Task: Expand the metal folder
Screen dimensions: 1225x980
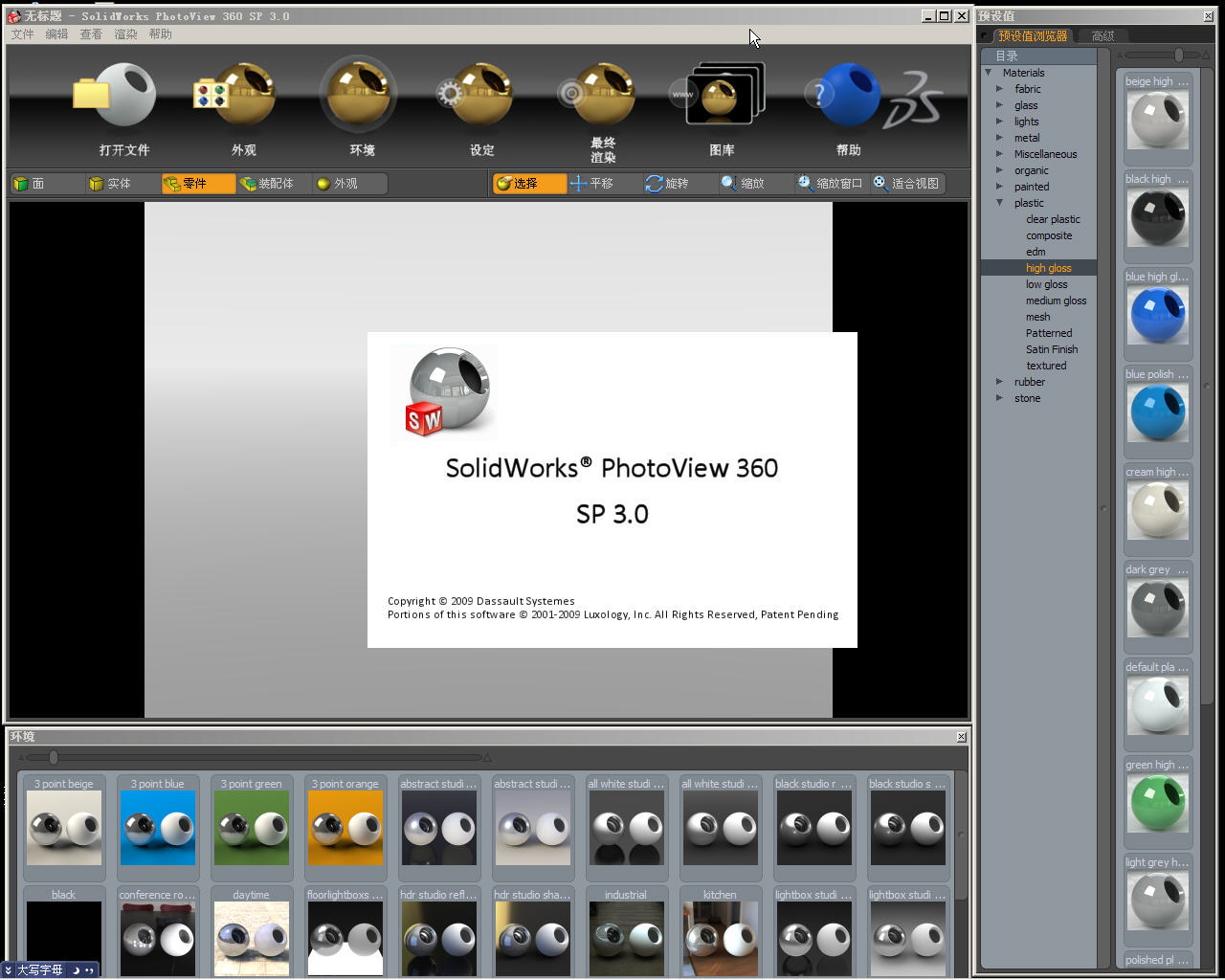Action: [1000, 138]
